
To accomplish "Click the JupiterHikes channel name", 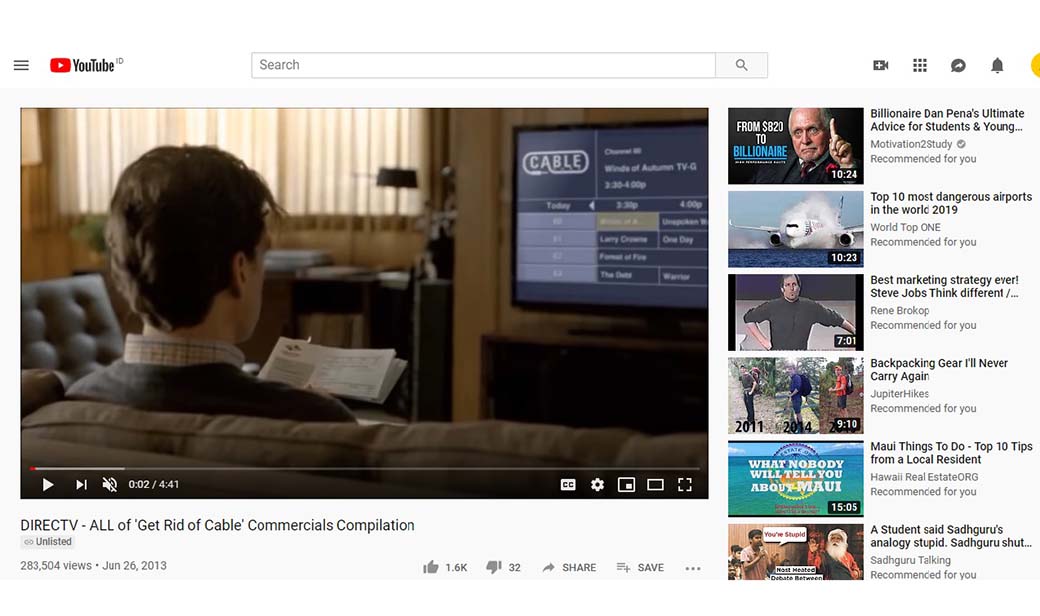I will click(x=899, y=393).
